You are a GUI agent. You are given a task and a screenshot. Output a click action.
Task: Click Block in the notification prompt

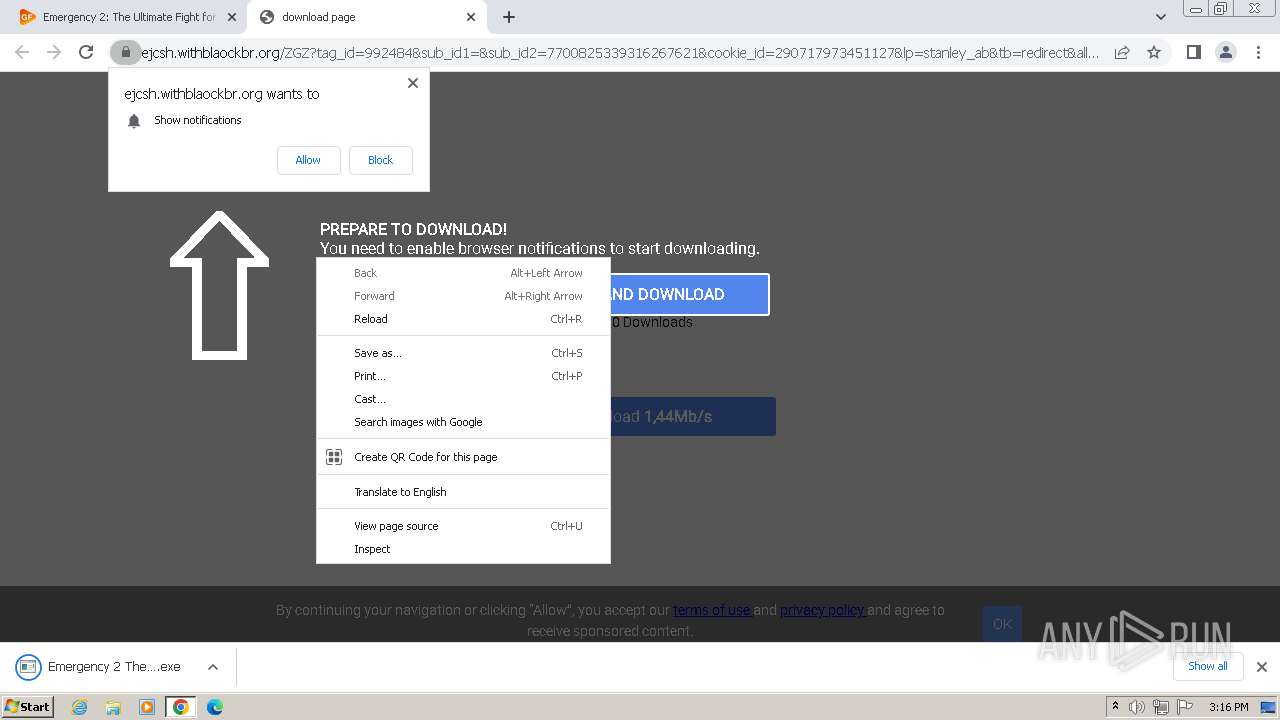click(380, 160)
